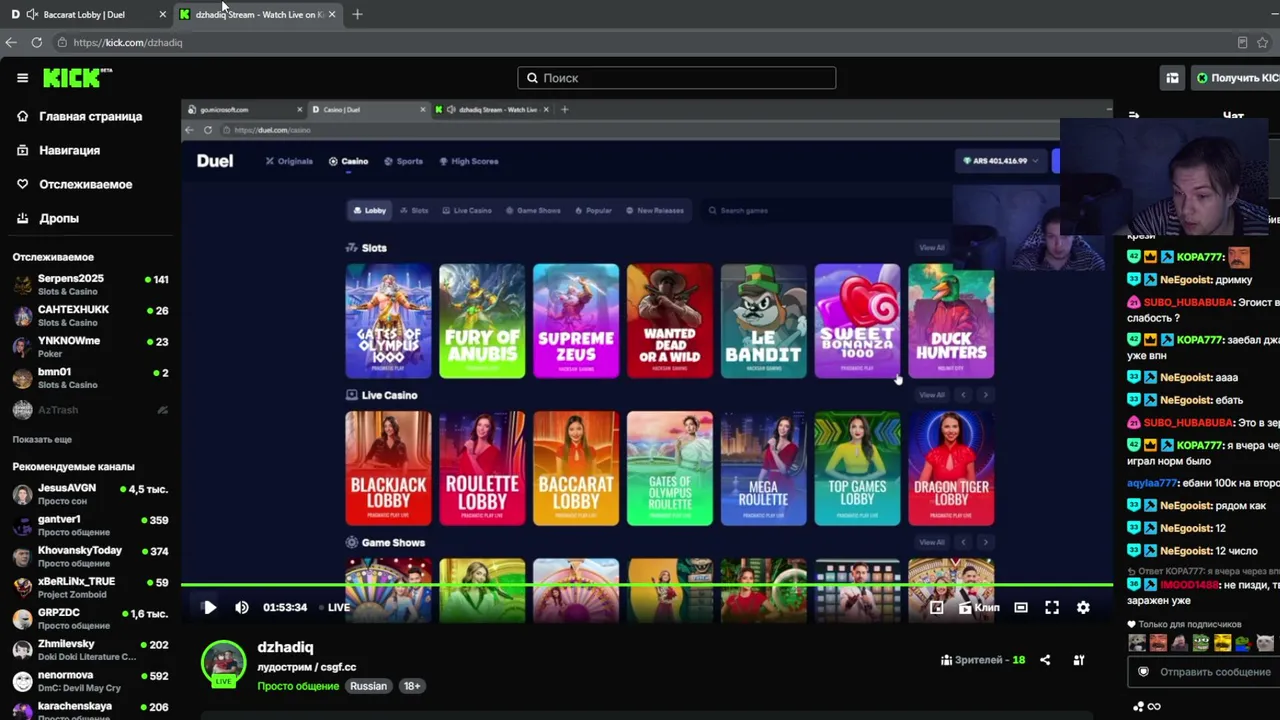Open the player settings gear
1280x720 pixels.
[1083, 607]
